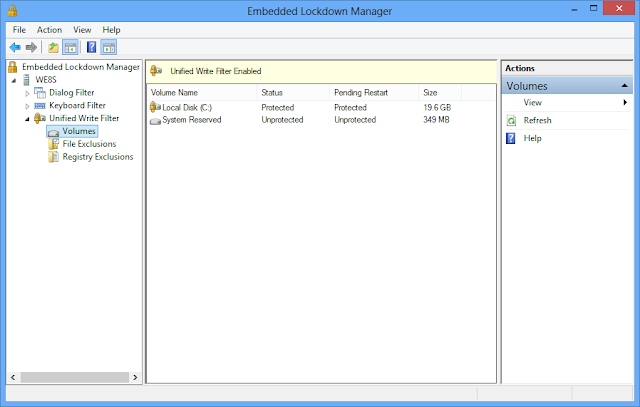Maximize the Embedded Lockdown Manager window
The height and width of the screenshot is (407, 640).
(593, 9)
